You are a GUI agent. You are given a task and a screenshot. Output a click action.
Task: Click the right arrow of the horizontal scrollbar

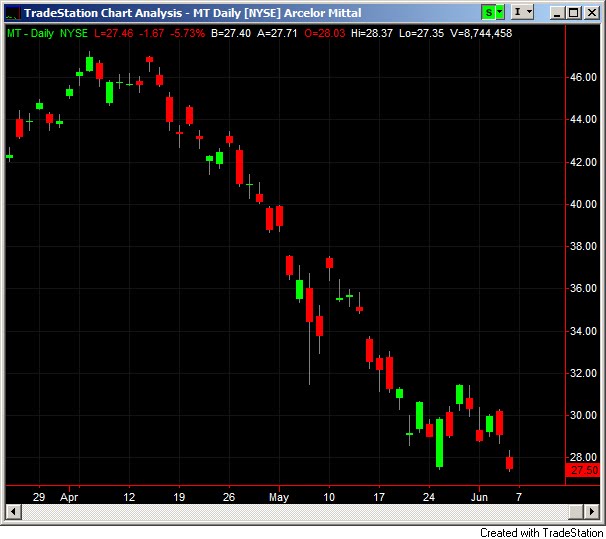point(592,512)
